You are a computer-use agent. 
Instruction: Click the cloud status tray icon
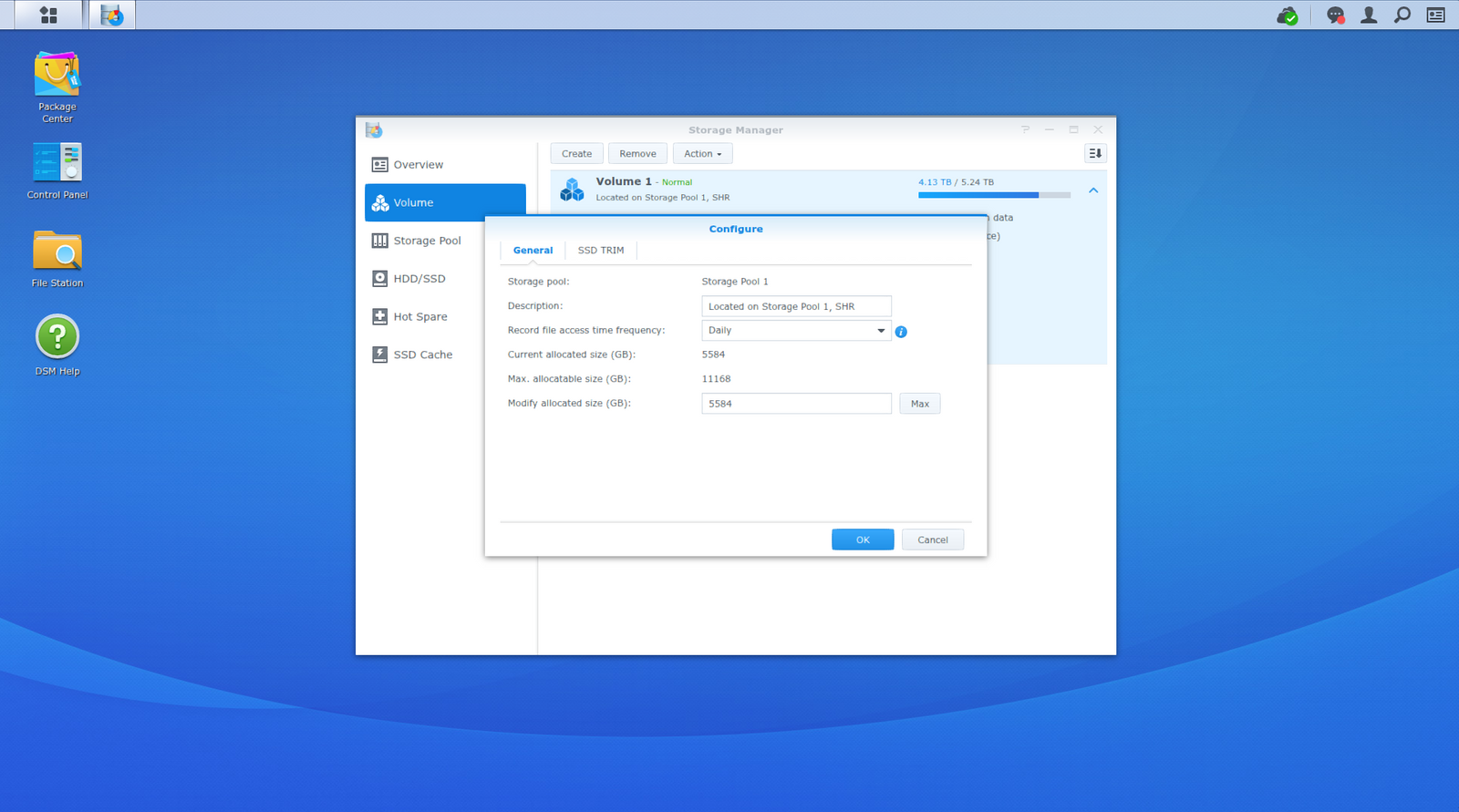point(1287,15)
